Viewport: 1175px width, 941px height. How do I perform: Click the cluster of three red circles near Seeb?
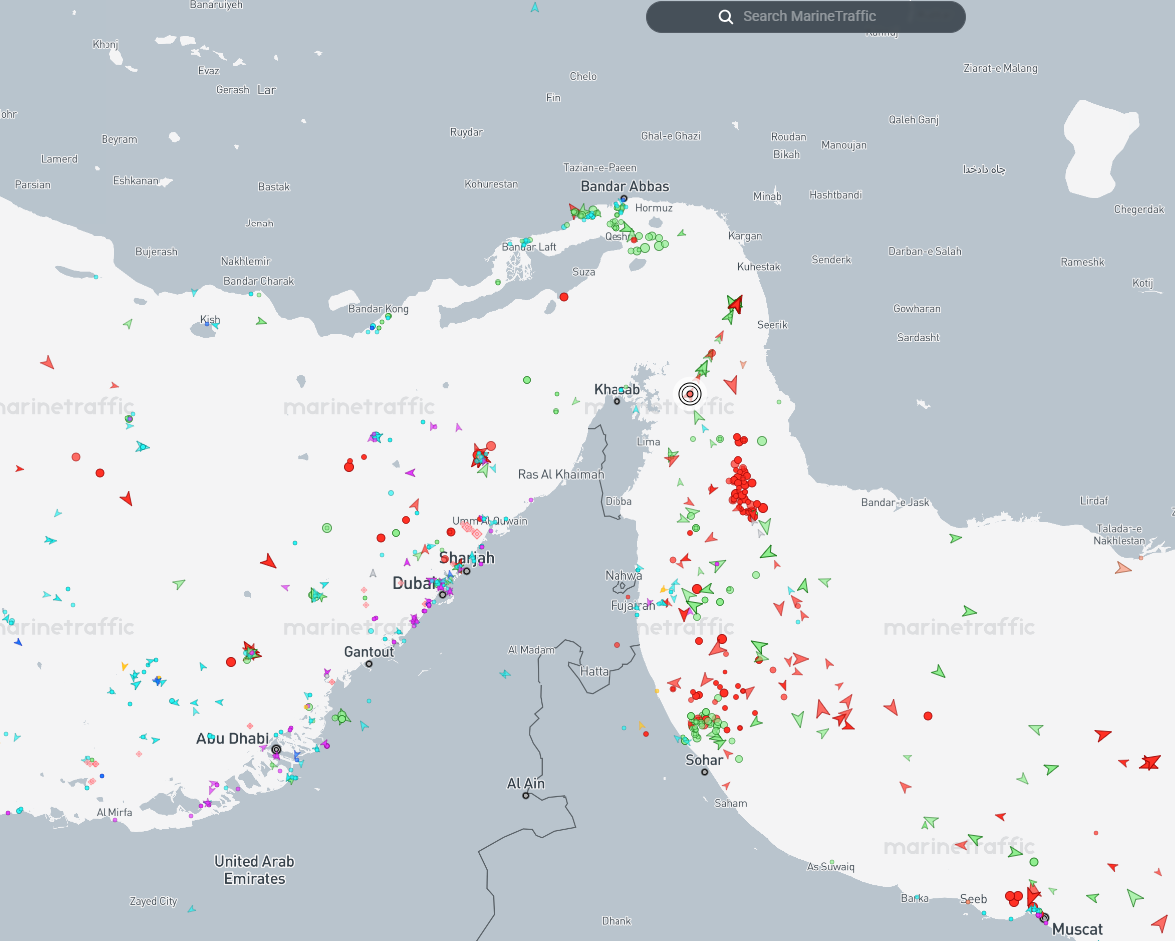click(x=1014, y=898)
